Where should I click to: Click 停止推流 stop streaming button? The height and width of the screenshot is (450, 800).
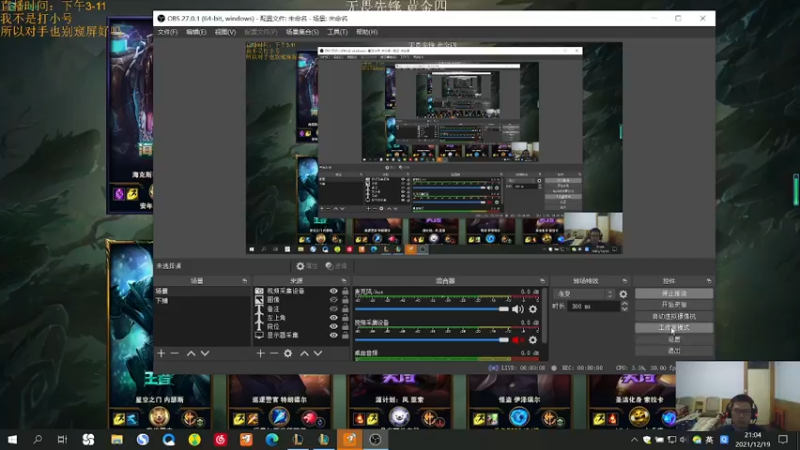pos(674,293)
